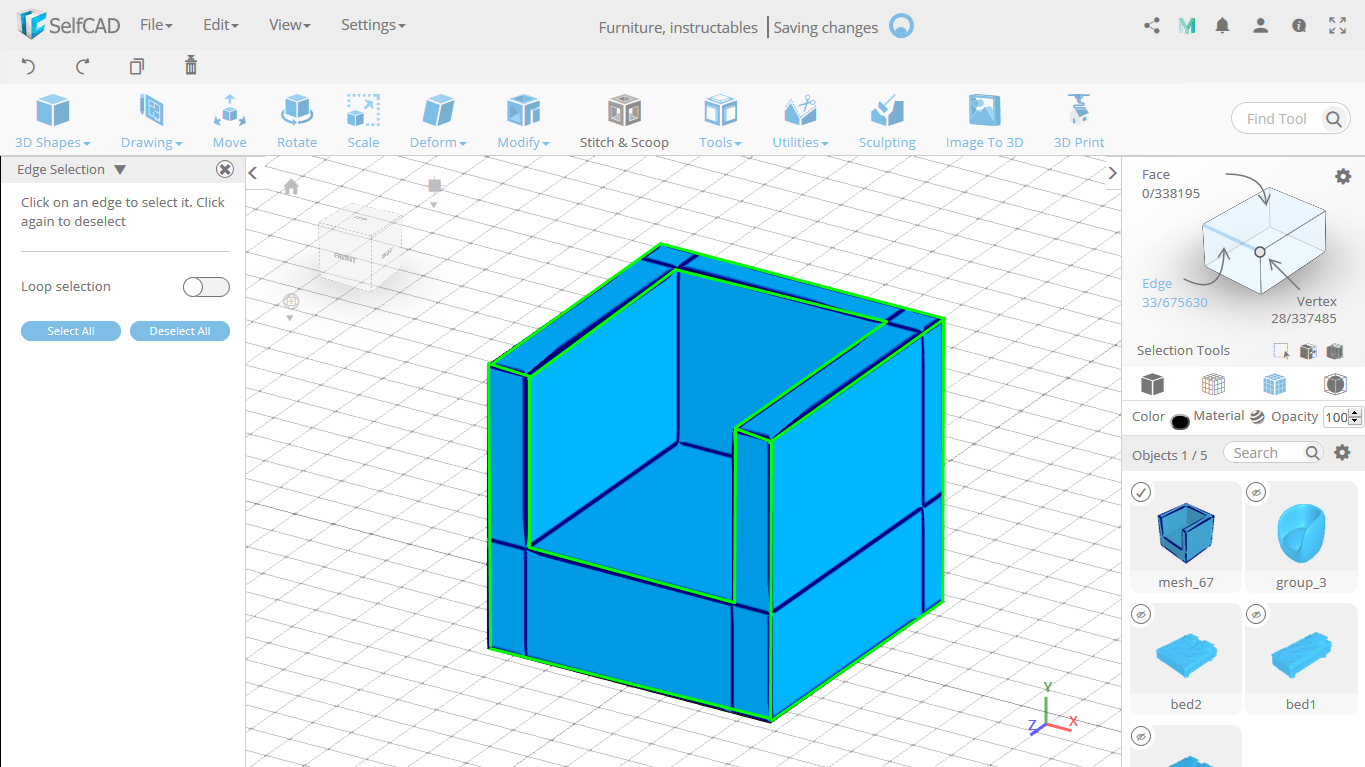Screen dimensions: 1365x767
Task: Show the hidden bed2 object
Action: pyautogui.click(x=1141, y=614)
